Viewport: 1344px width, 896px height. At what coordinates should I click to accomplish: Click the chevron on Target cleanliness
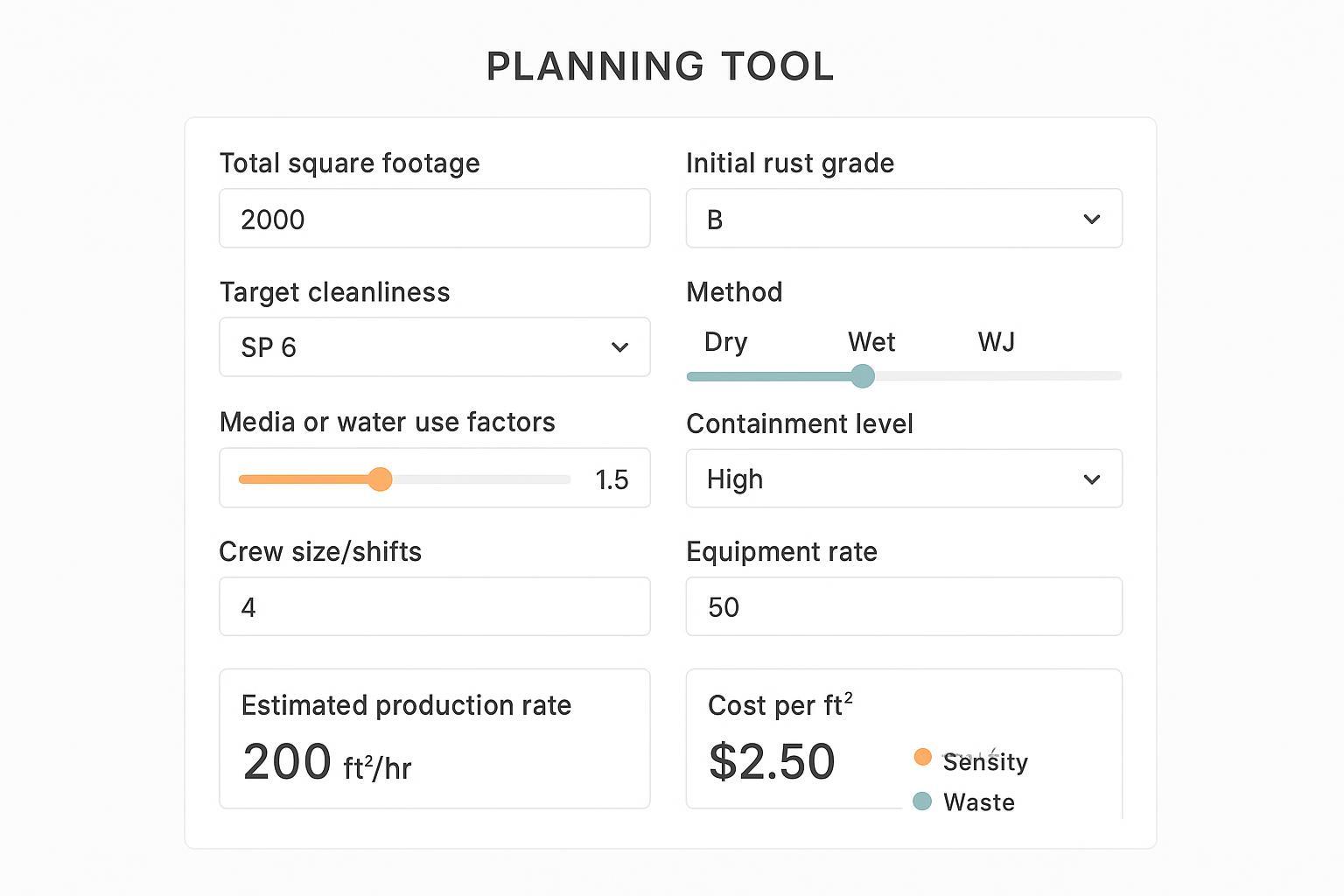point(620,347)
